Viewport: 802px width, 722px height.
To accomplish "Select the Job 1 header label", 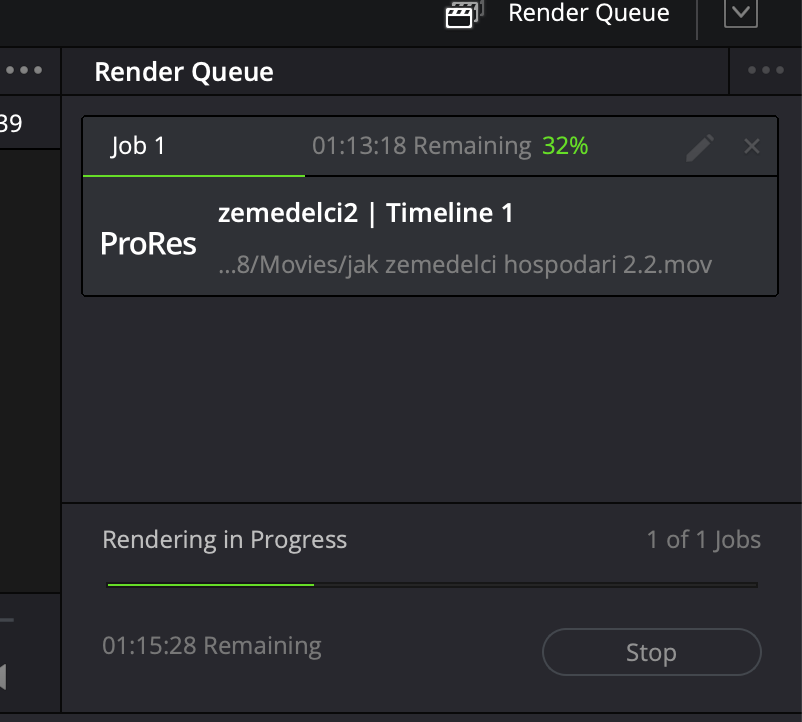I will 138,146.
